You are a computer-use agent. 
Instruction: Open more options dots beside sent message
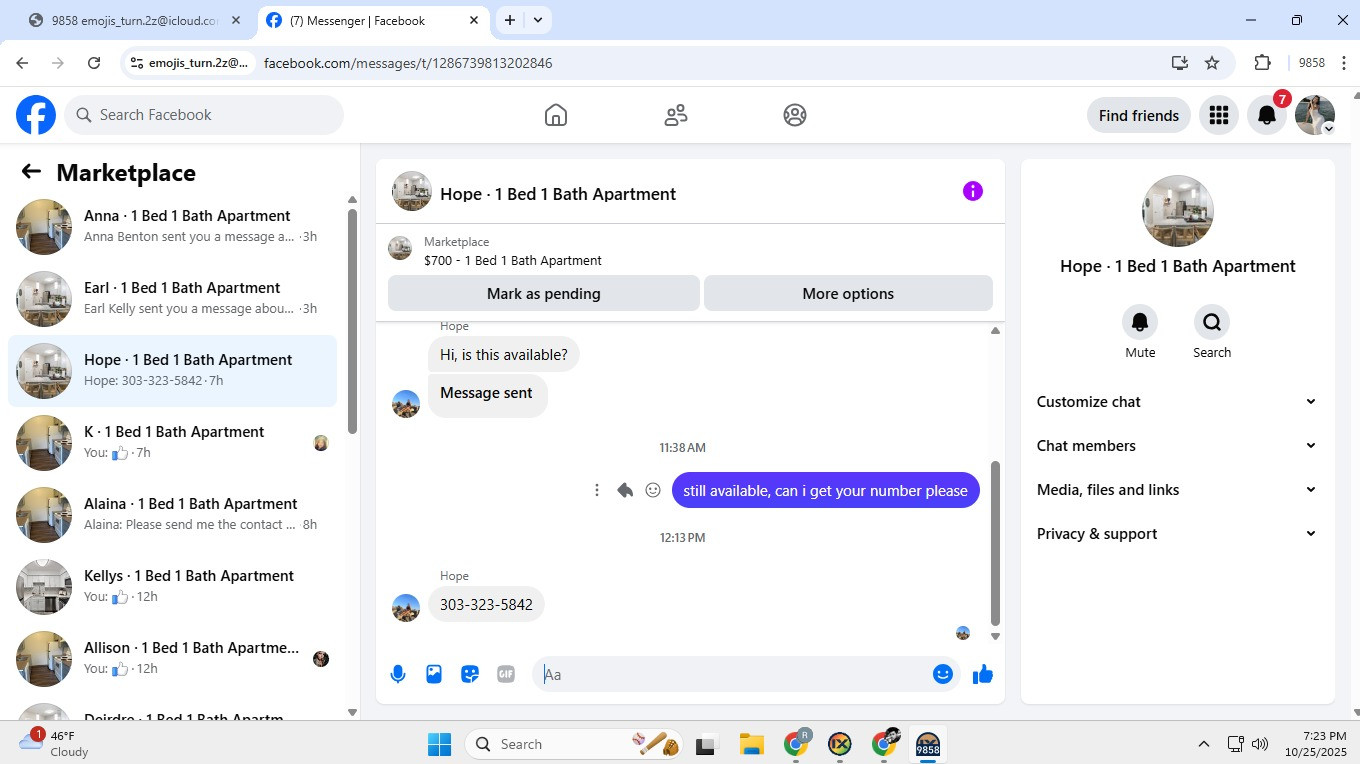click(x=597, y=490)
